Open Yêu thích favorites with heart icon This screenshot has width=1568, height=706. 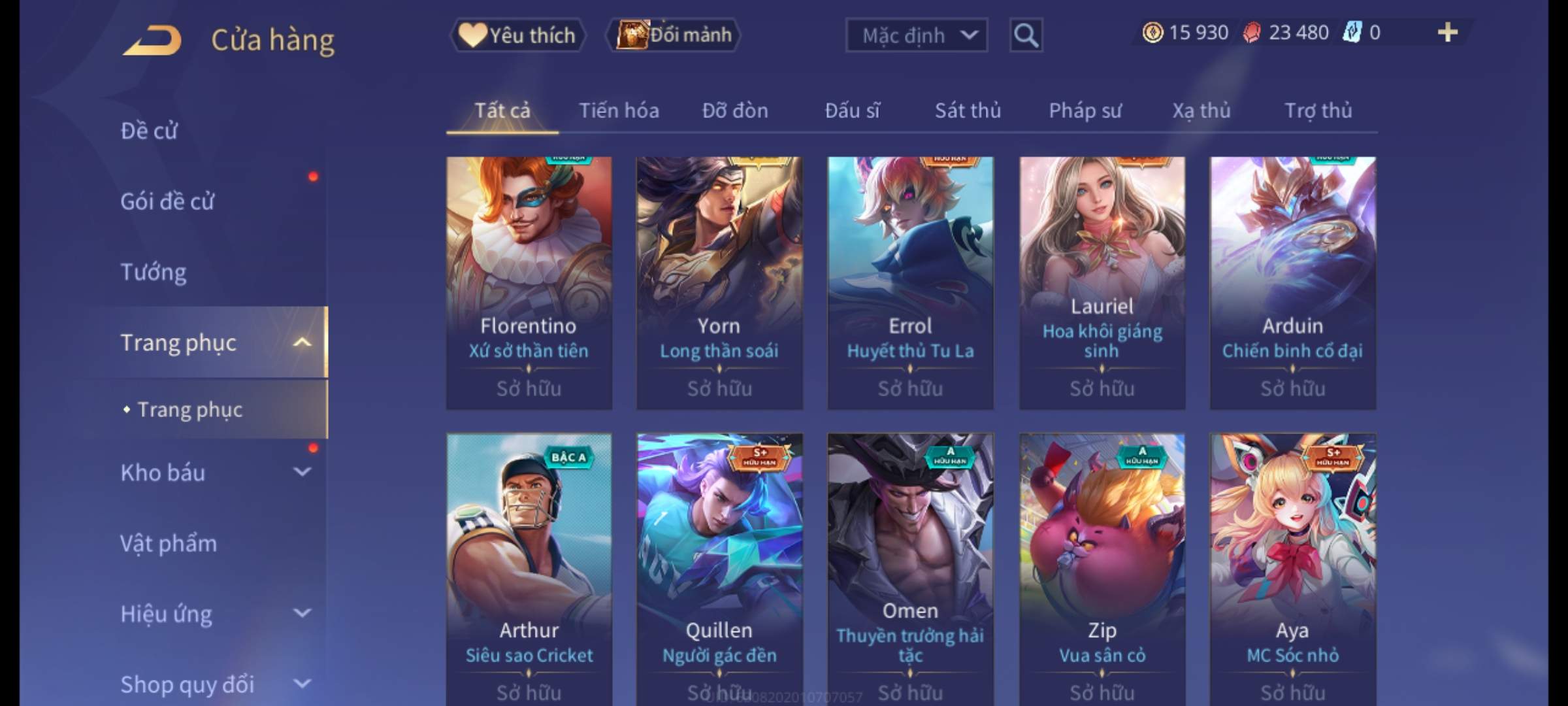517,35
